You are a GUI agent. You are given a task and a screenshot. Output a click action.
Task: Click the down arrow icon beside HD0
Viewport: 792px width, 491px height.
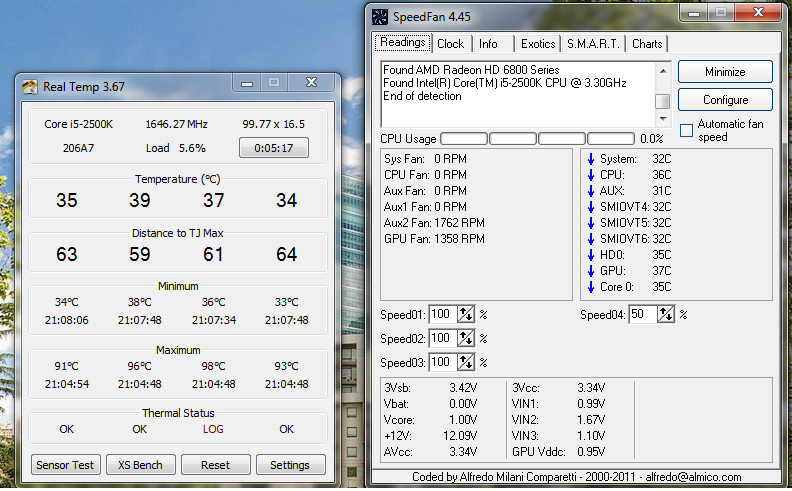tap(590, 255)
